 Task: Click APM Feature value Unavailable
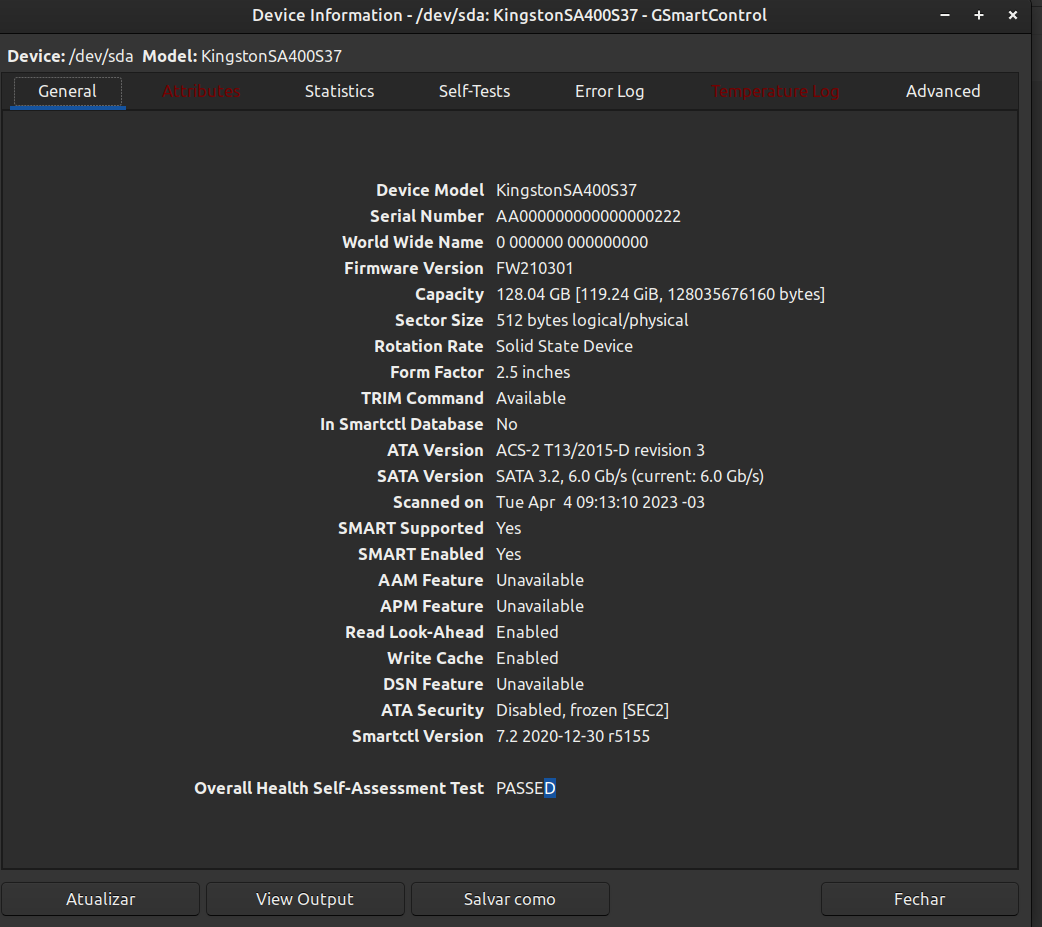point(540,606)
